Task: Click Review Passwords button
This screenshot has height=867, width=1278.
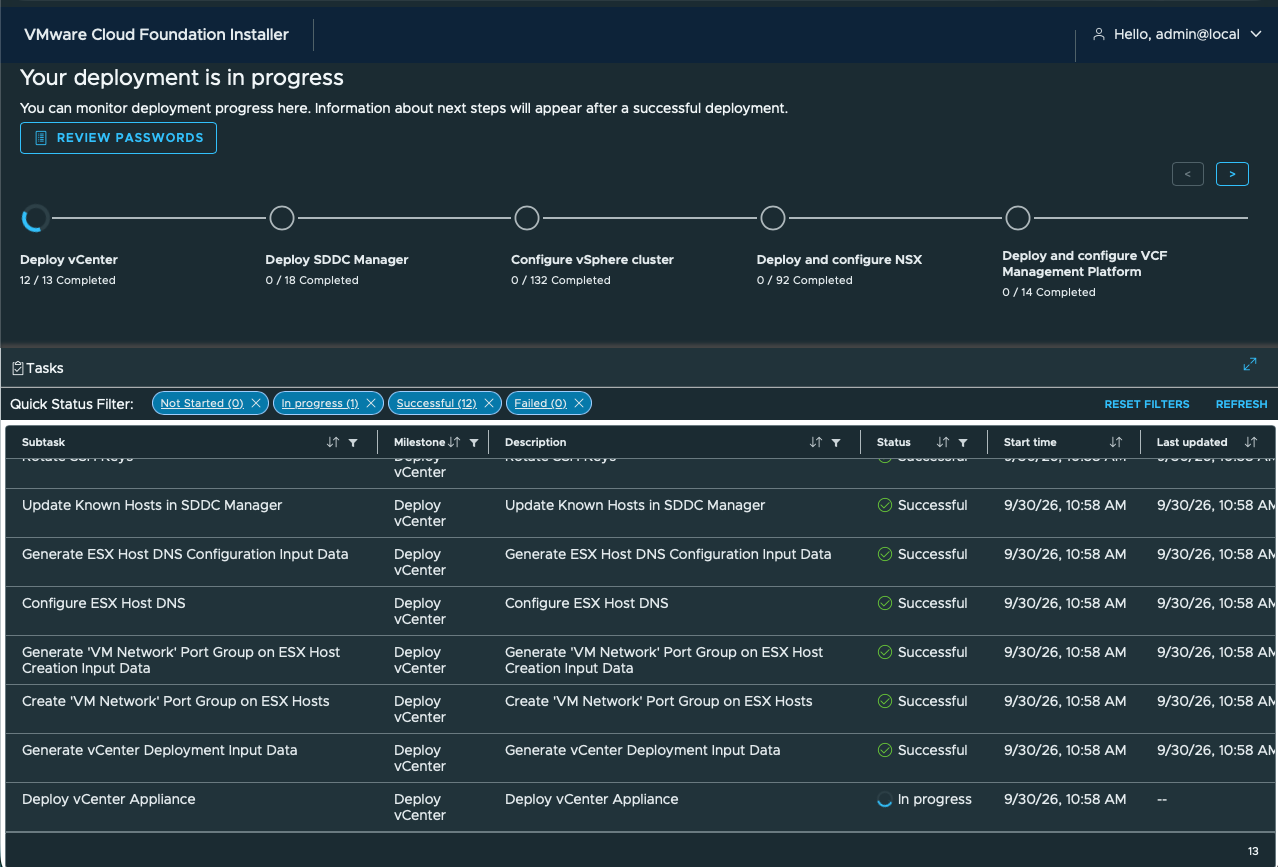Action: click(118, 138)
